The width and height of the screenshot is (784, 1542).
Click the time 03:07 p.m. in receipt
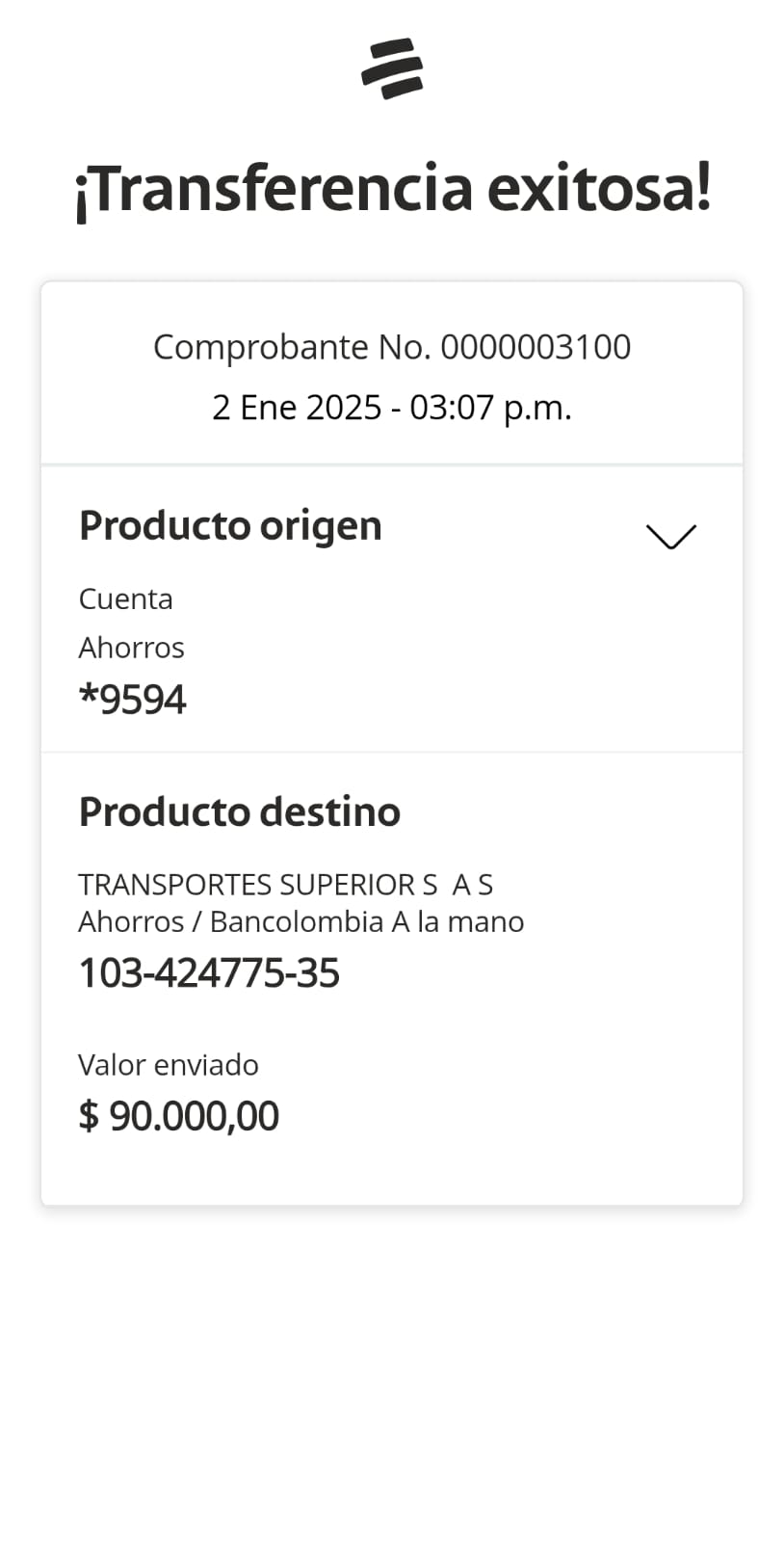coord(490,408)
